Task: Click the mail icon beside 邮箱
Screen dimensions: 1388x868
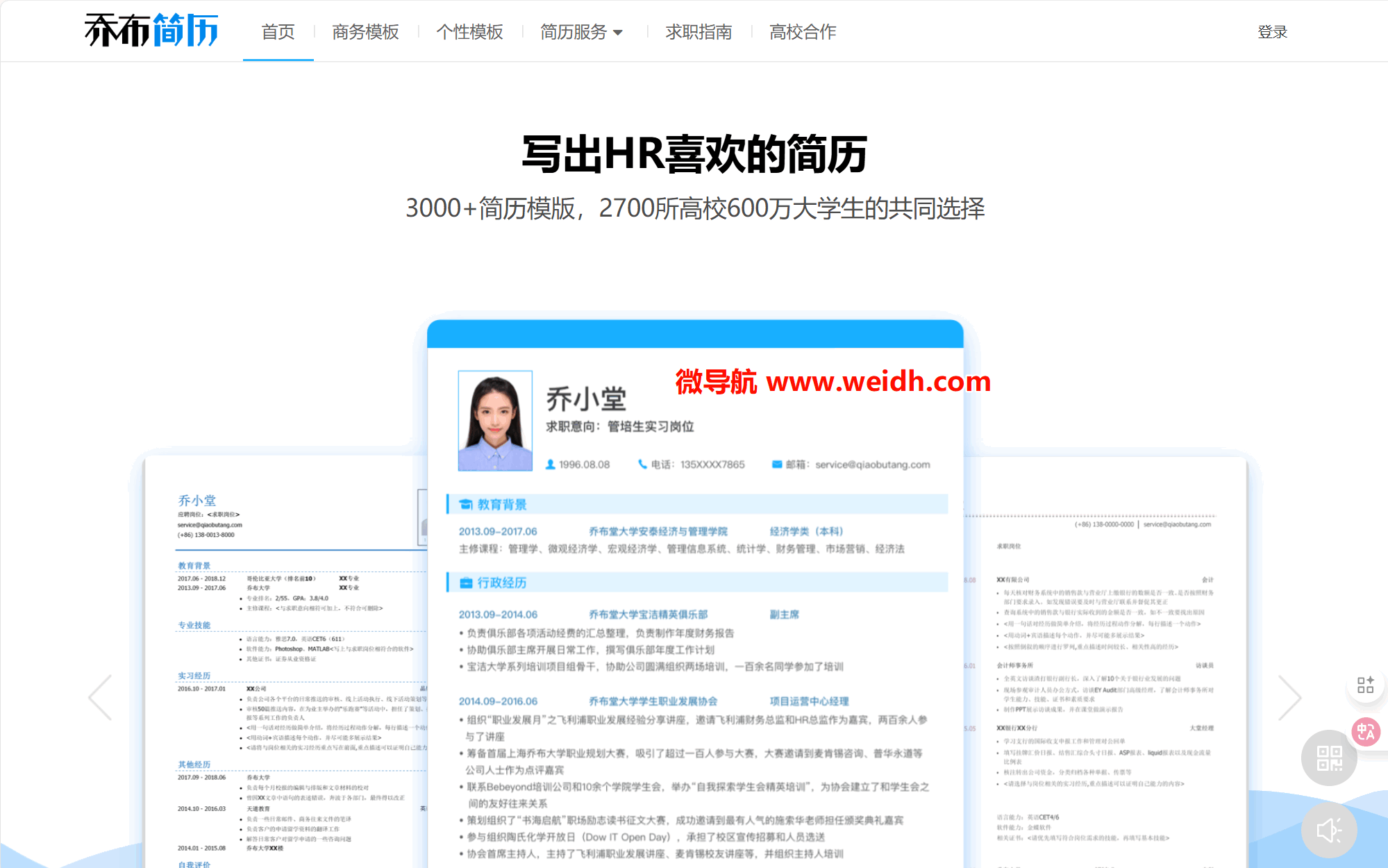Action: point(777,464)
